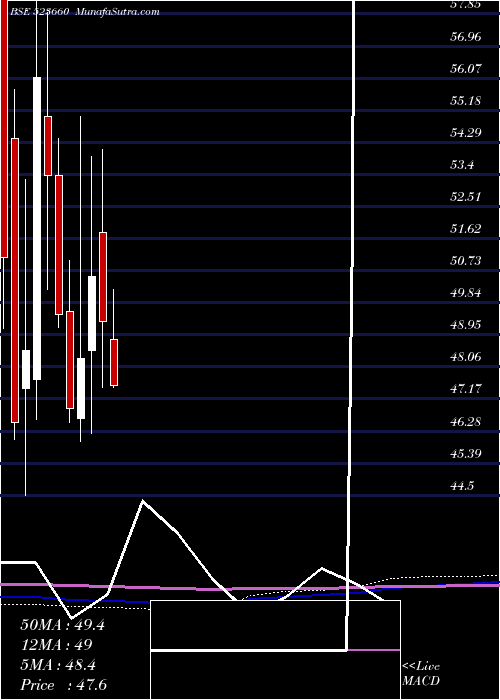Click the <<Live MACD label
Screen dimensions: 500x700
[x=421, y=674]
